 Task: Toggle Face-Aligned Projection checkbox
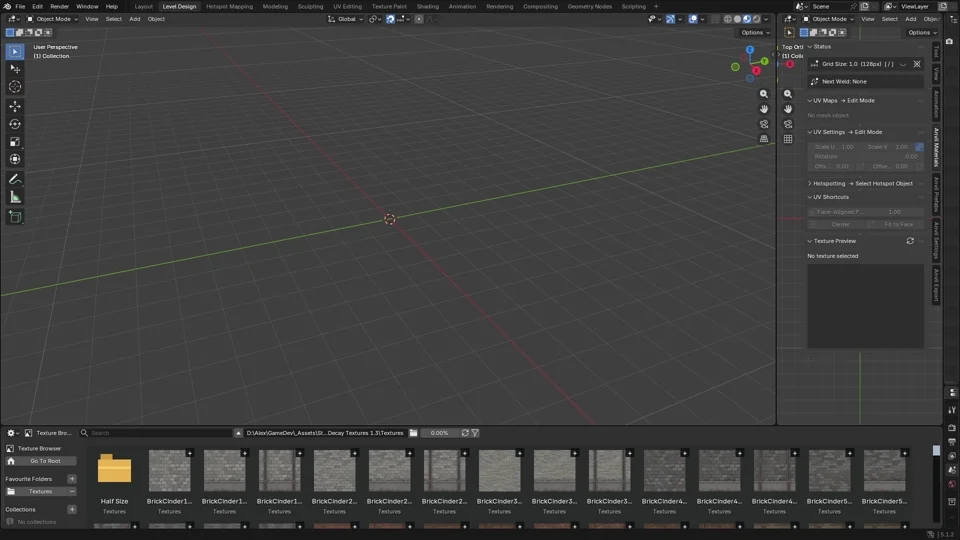point(812,212)
